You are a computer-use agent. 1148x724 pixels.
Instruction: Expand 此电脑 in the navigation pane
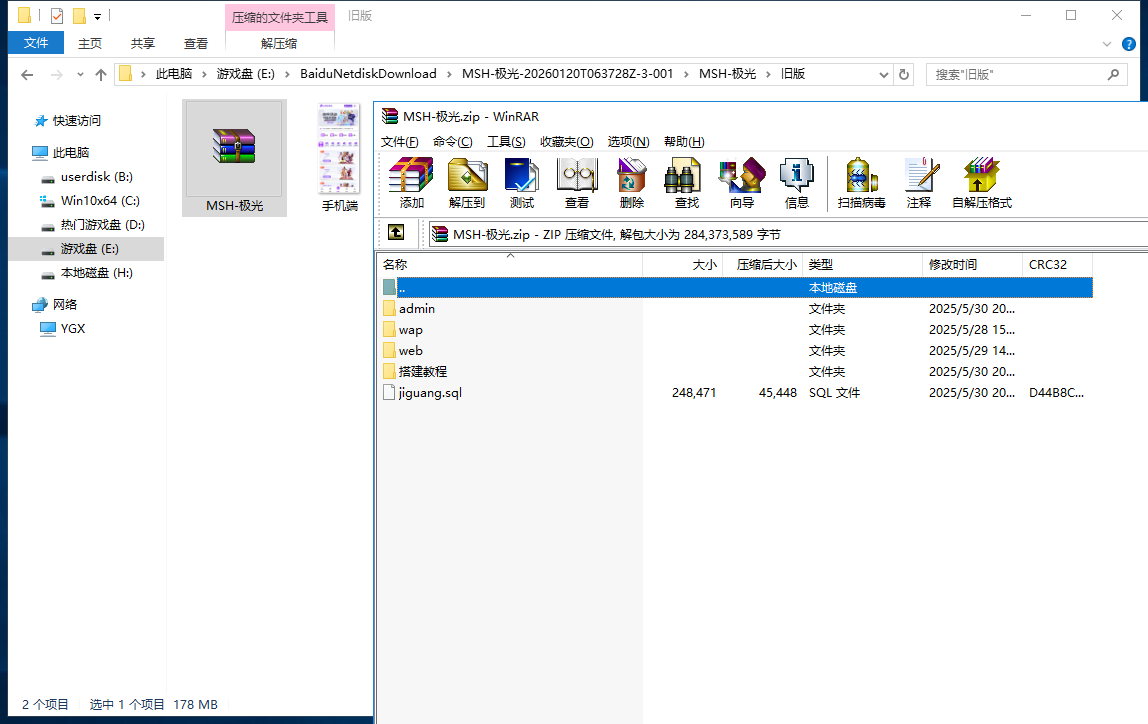coord(23,152)
